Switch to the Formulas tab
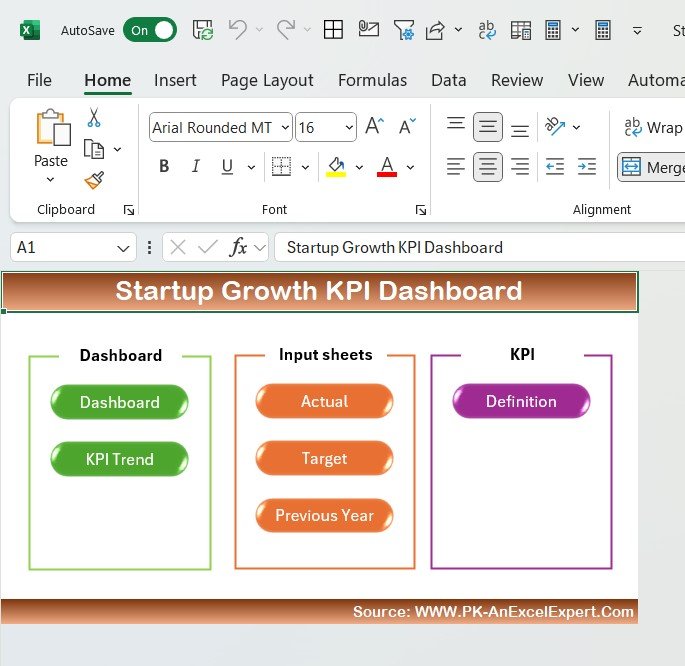The image size is (685, 666). [373, 80]
